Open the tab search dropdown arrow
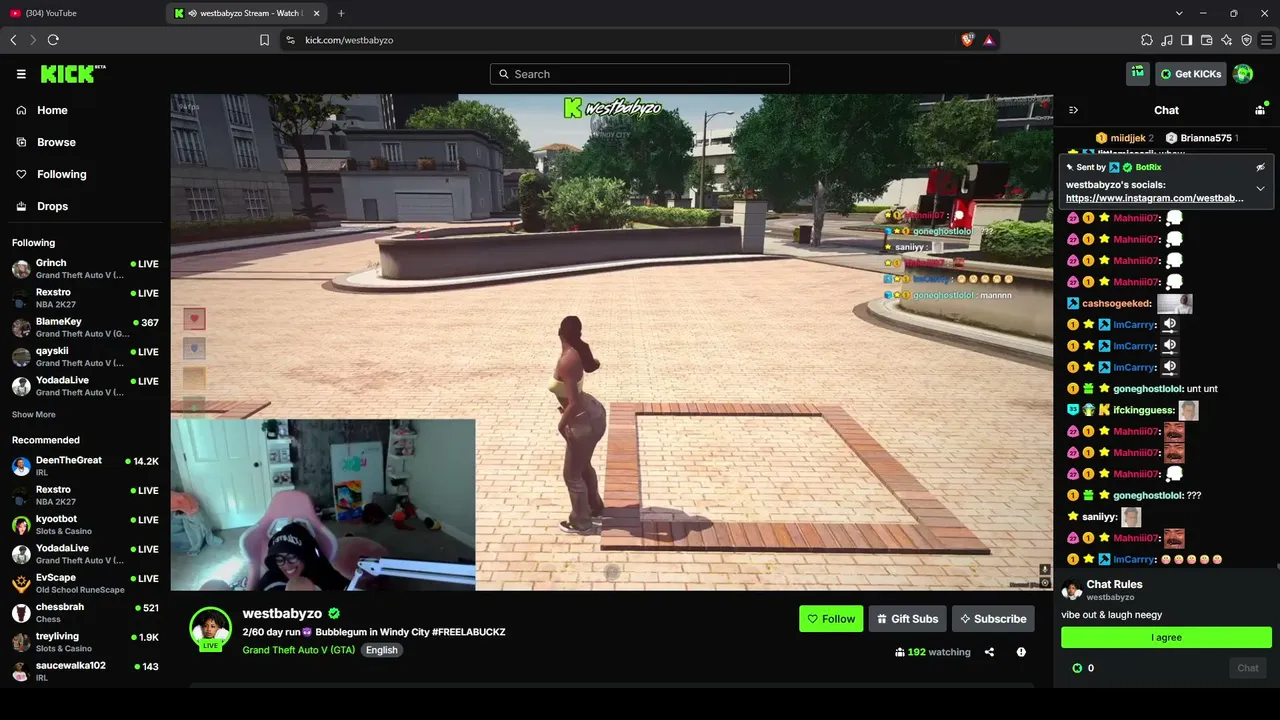The image size is (1280, 720). pos(1179,13)
